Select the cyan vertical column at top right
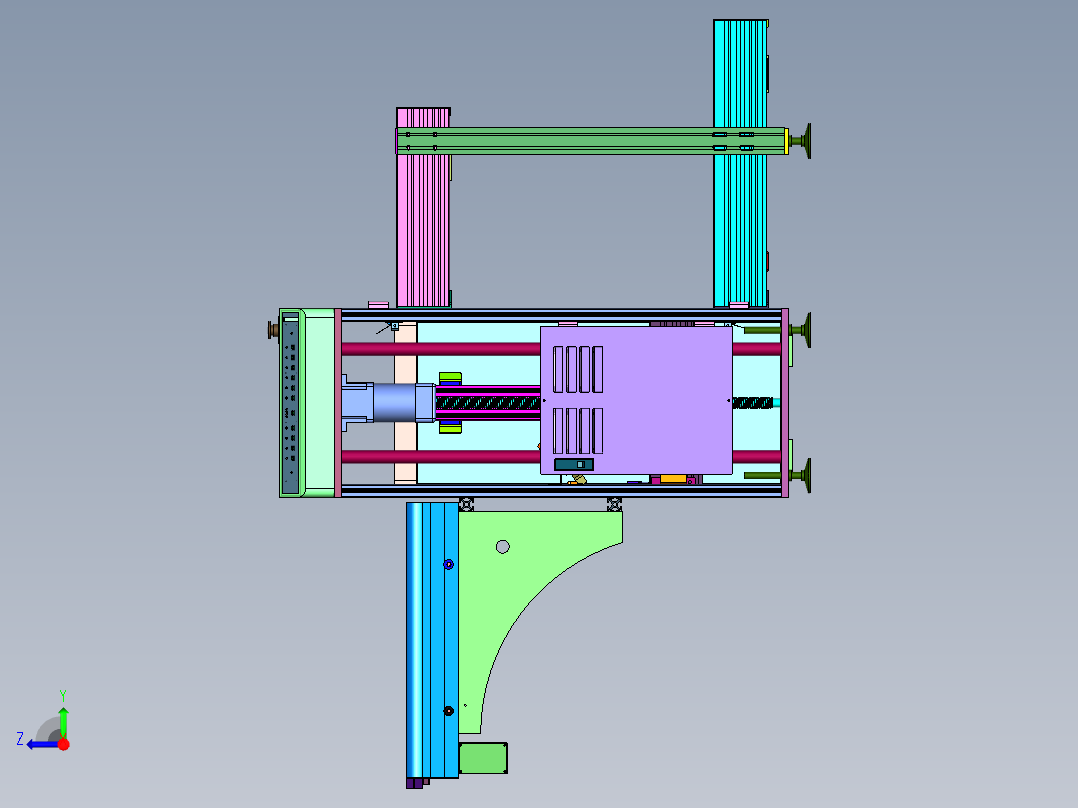 740,220
